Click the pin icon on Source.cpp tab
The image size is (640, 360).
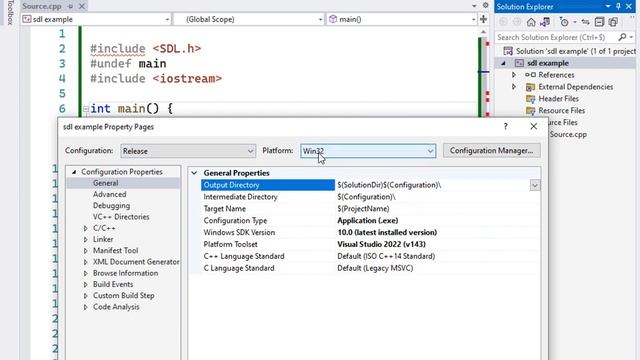click(70, 6)
